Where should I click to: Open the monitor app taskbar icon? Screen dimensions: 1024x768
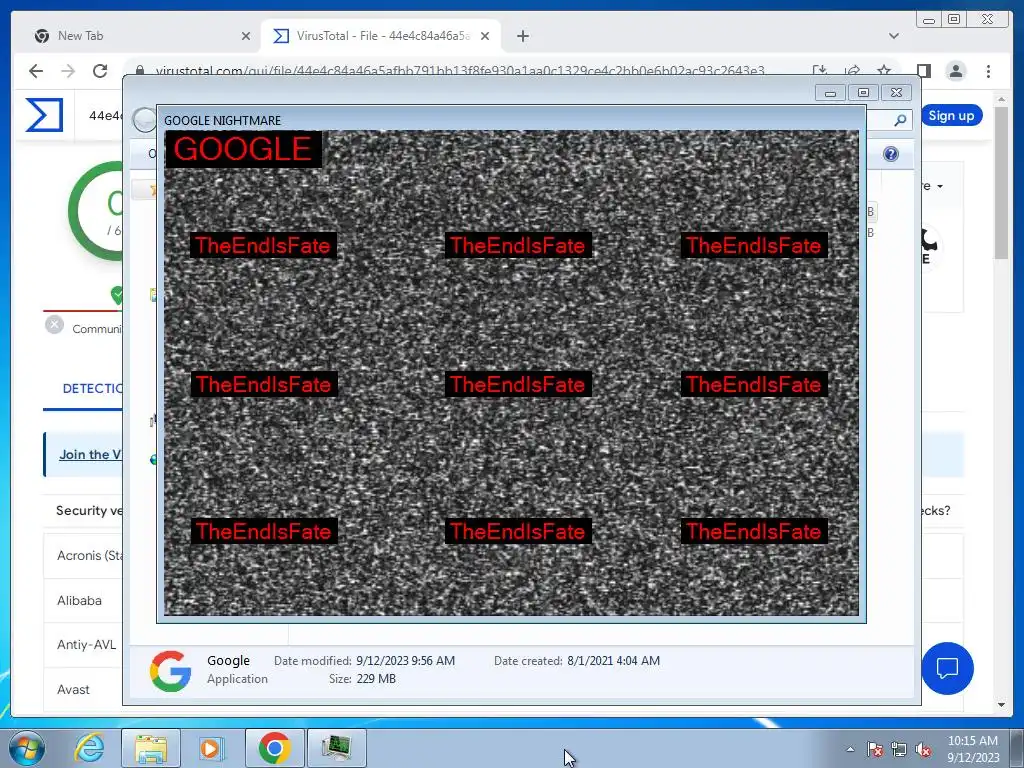pos(336,748)
